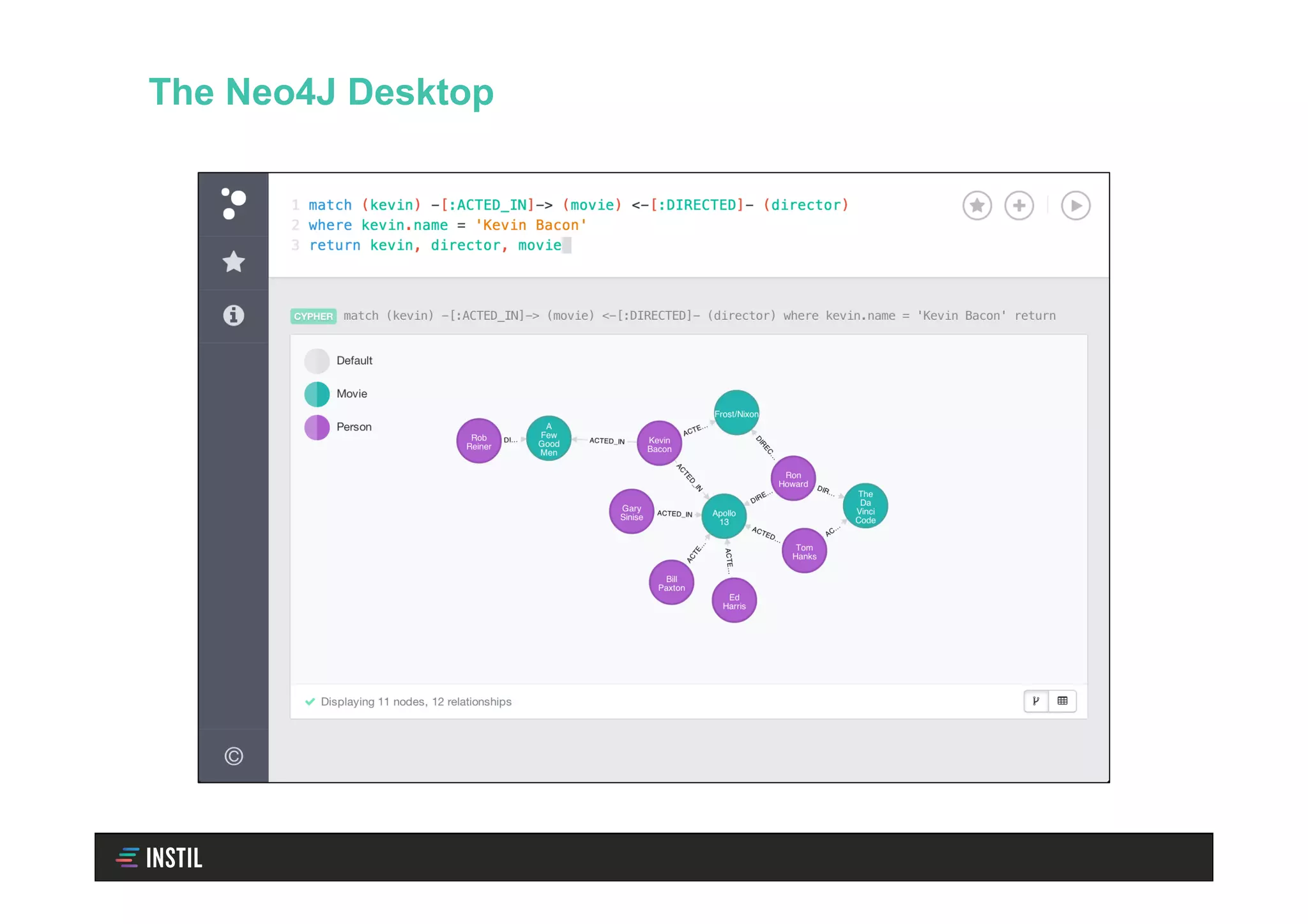
Task: Select the A Few Good Men node
Action: [549, 439]
